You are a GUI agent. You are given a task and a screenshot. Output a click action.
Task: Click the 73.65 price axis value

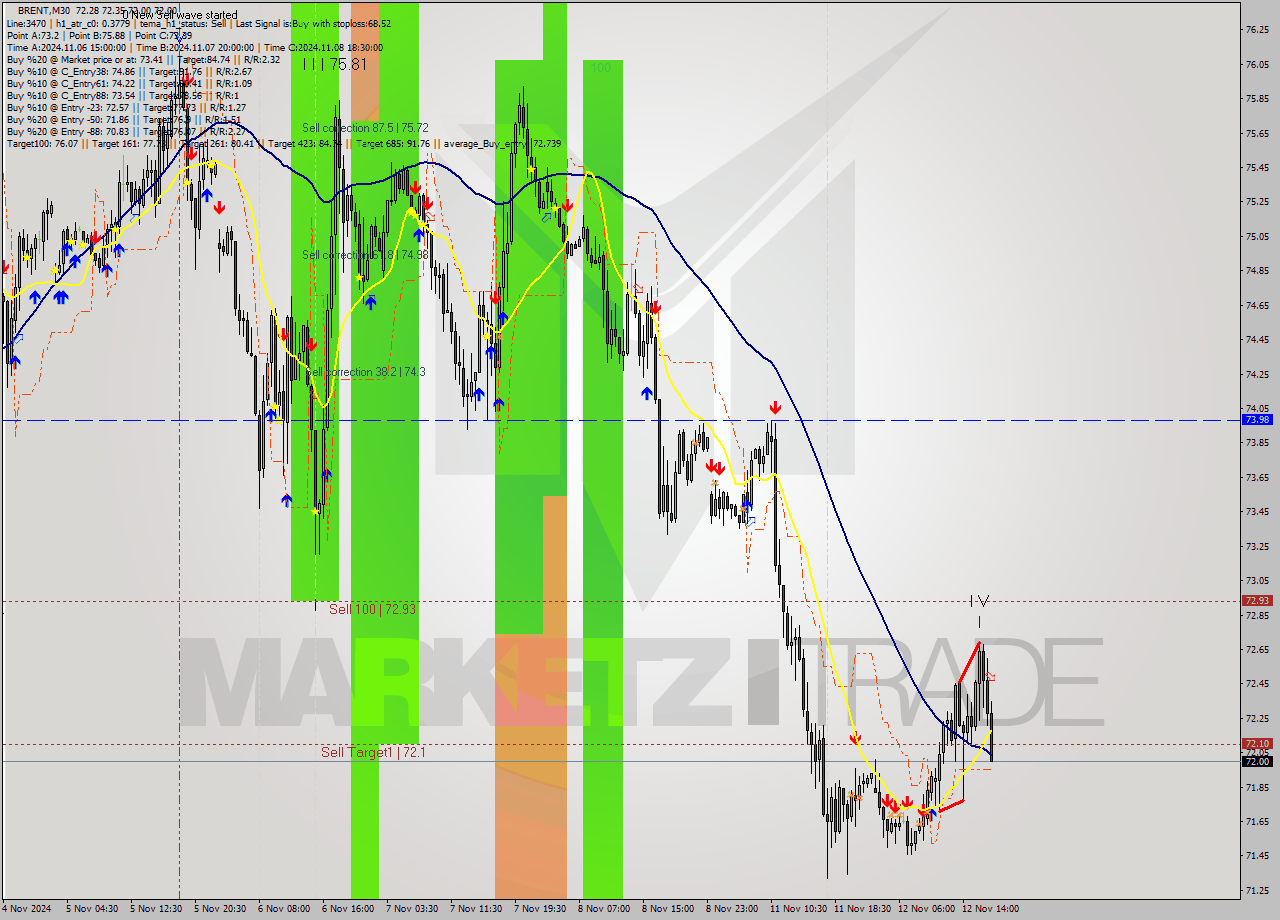coord(1257,478)
